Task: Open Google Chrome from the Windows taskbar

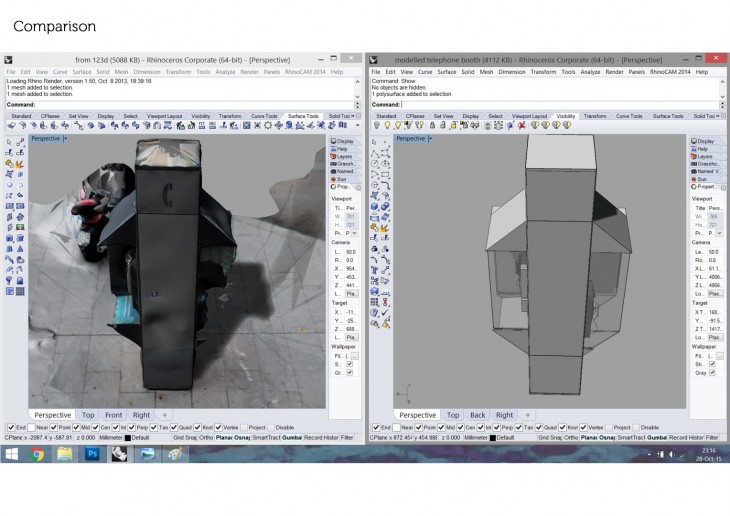Action: [37, 454]
